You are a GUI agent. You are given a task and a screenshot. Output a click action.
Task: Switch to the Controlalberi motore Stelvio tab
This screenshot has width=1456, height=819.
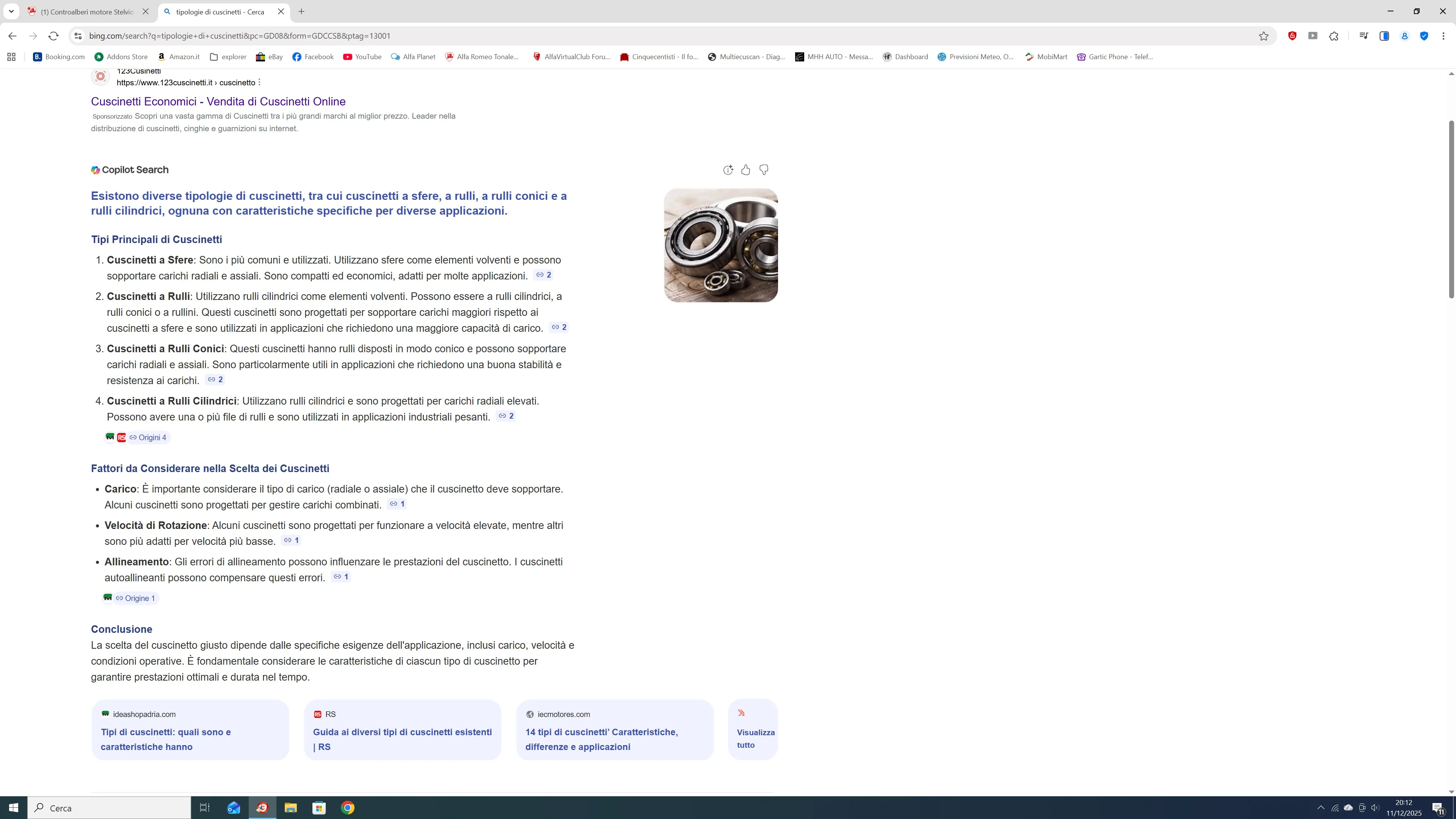click(85, 11)
